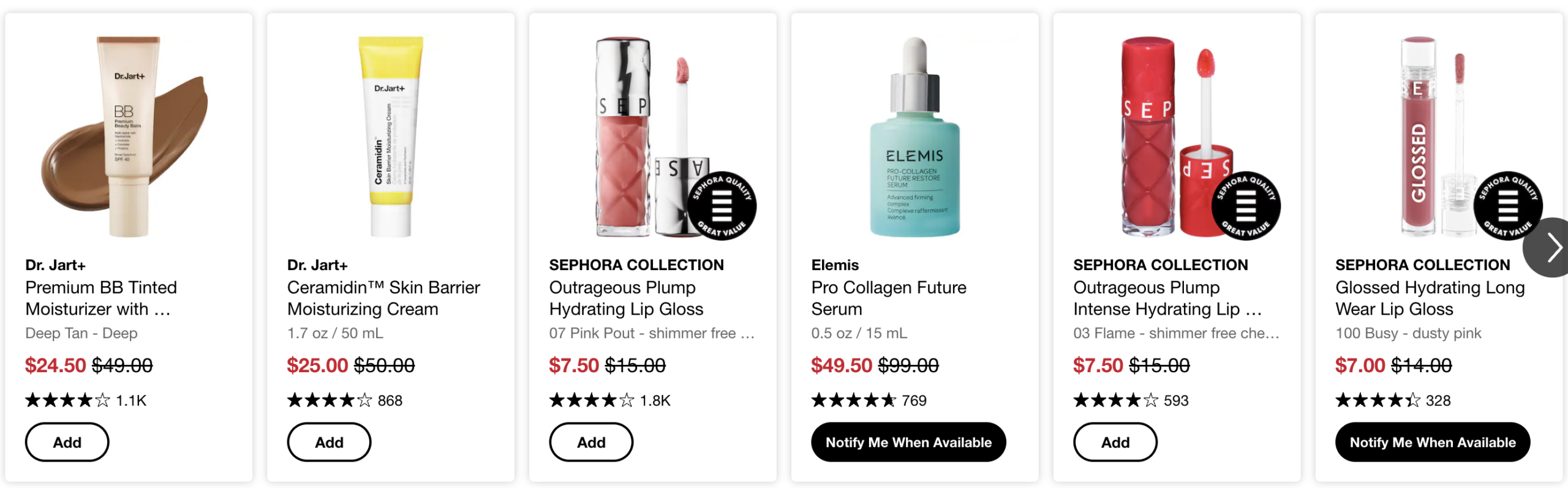Viewport: 1568px width, 488px height.
Task: Open Ceramidin Skin Barrier Moisturizing Cream link
Action: 383,298
